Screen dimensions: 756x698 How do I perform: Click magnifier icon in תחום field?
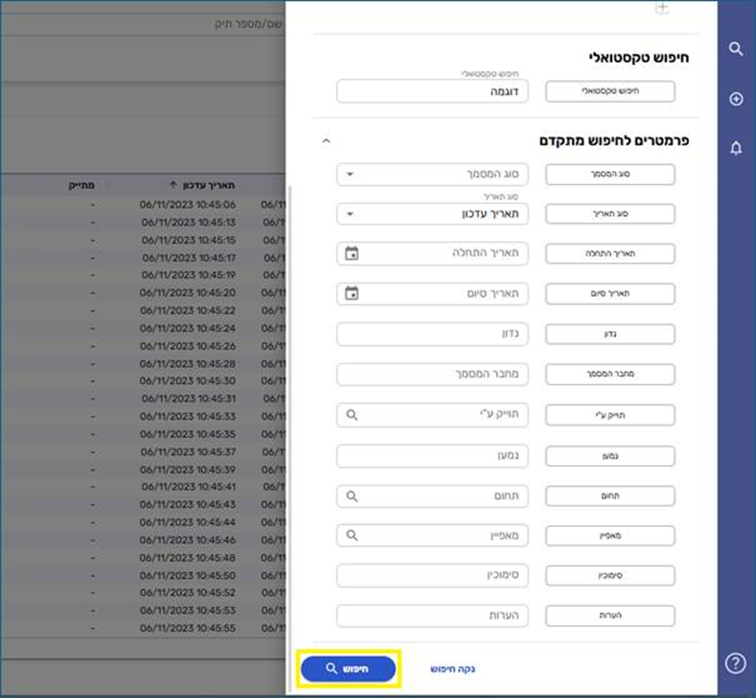tap(351, 495)
